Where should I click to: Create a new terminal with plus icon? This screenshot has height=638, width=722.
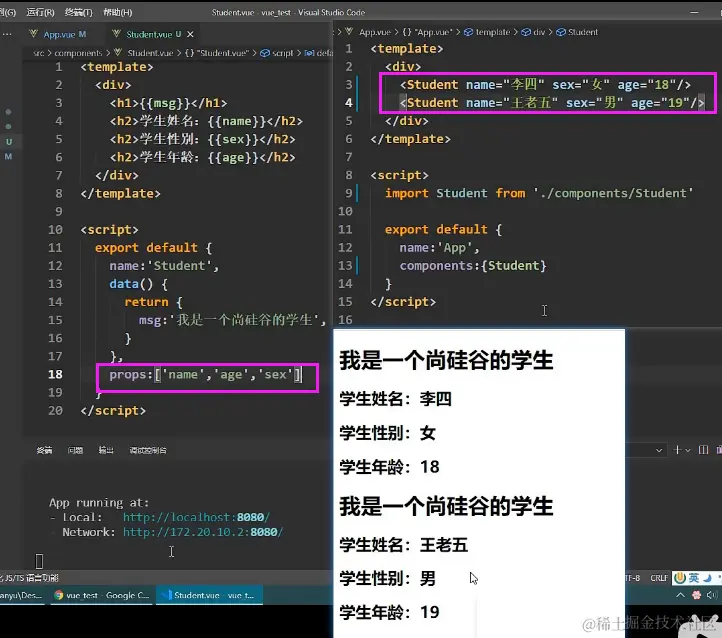point(677,450)
